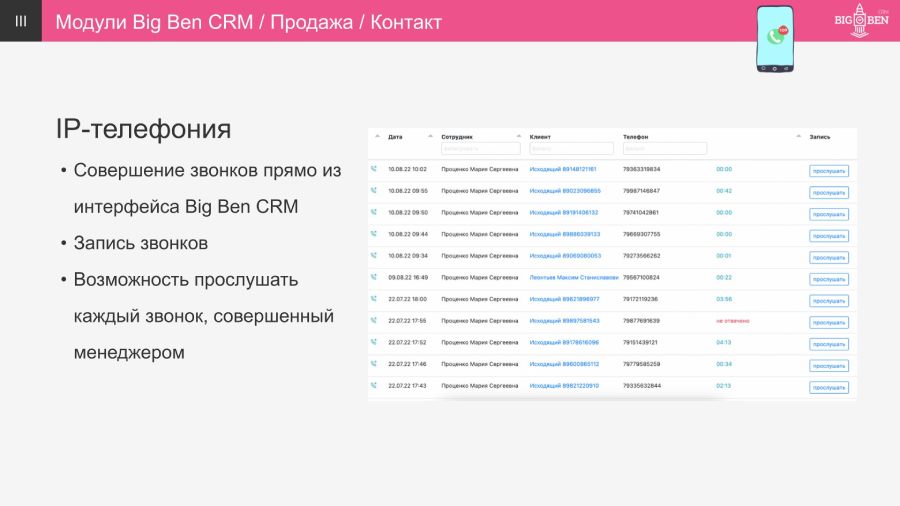This screenshot has width=900, height=506.
Task: Click call icon for 22.07.22 18:00 row
Action: 374,299
